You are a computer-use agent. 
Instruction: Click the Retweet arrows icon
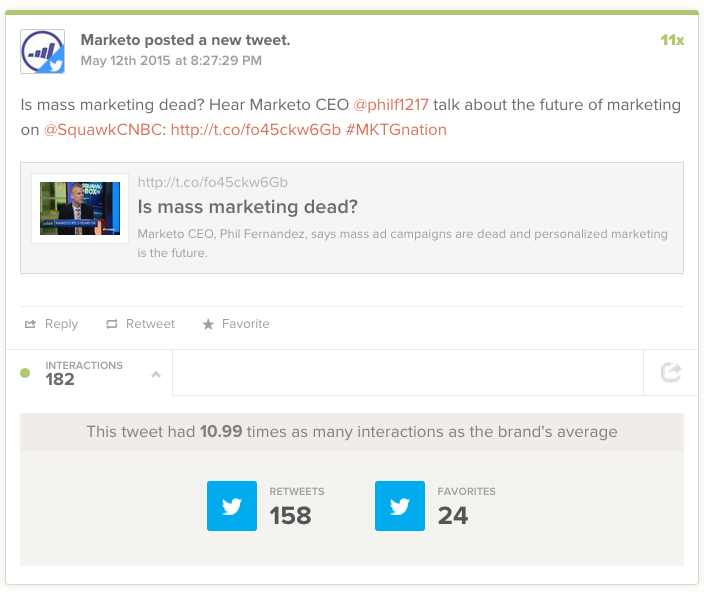click(x=112, y=324)
